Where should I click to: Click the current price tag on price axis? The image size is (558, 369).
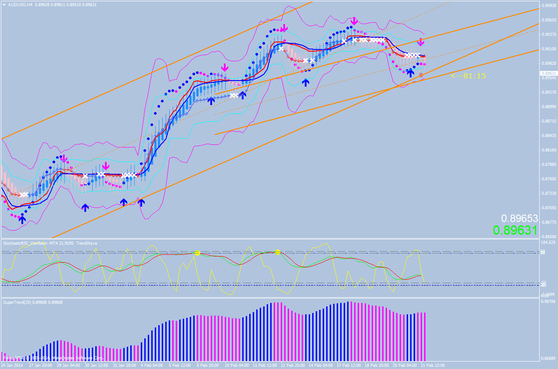[x=548, y=74]
